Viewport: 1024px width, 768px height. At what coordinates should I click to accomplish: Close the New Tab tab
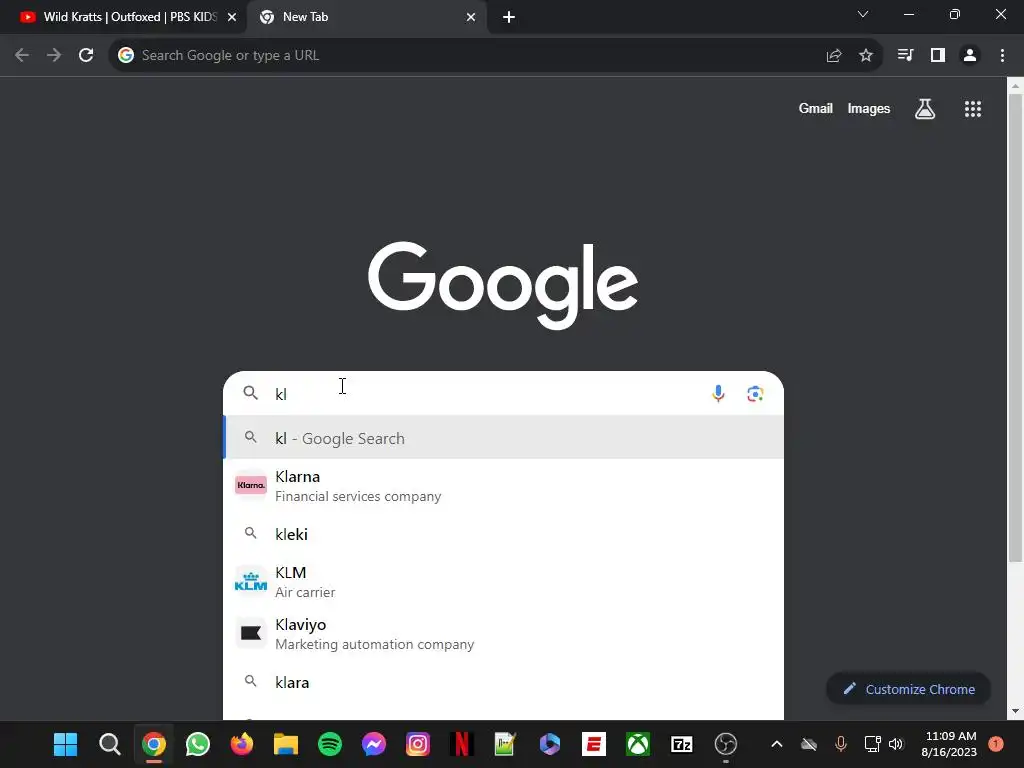click(x=471, y=17)
